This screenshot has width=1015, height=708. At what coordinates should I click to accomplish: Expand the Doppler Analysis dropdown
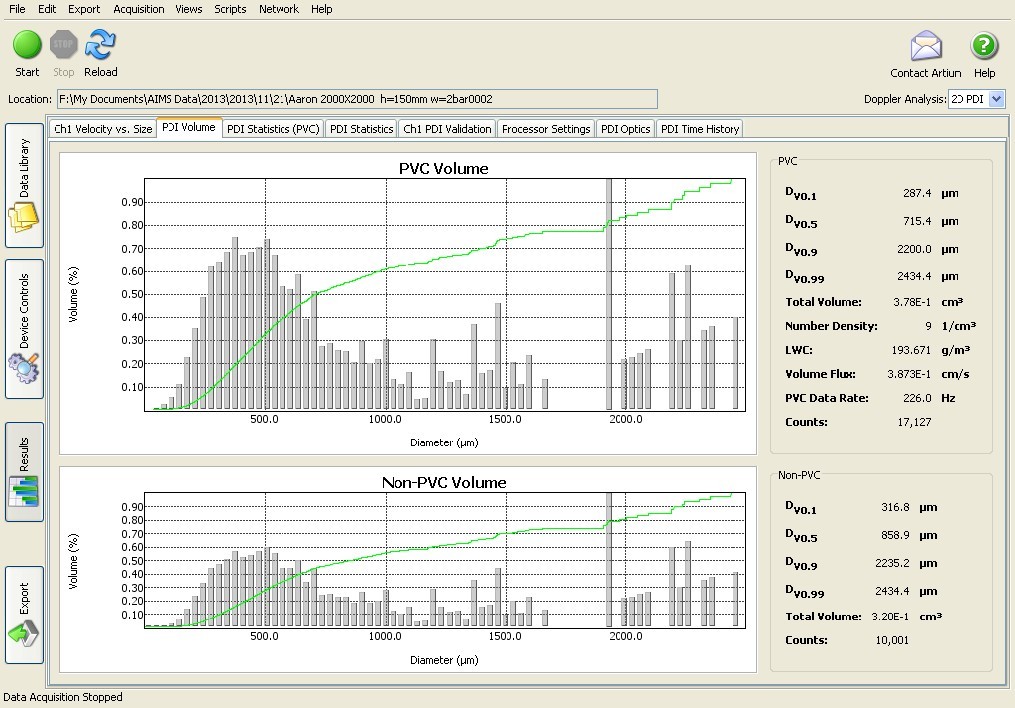point(996,99)
